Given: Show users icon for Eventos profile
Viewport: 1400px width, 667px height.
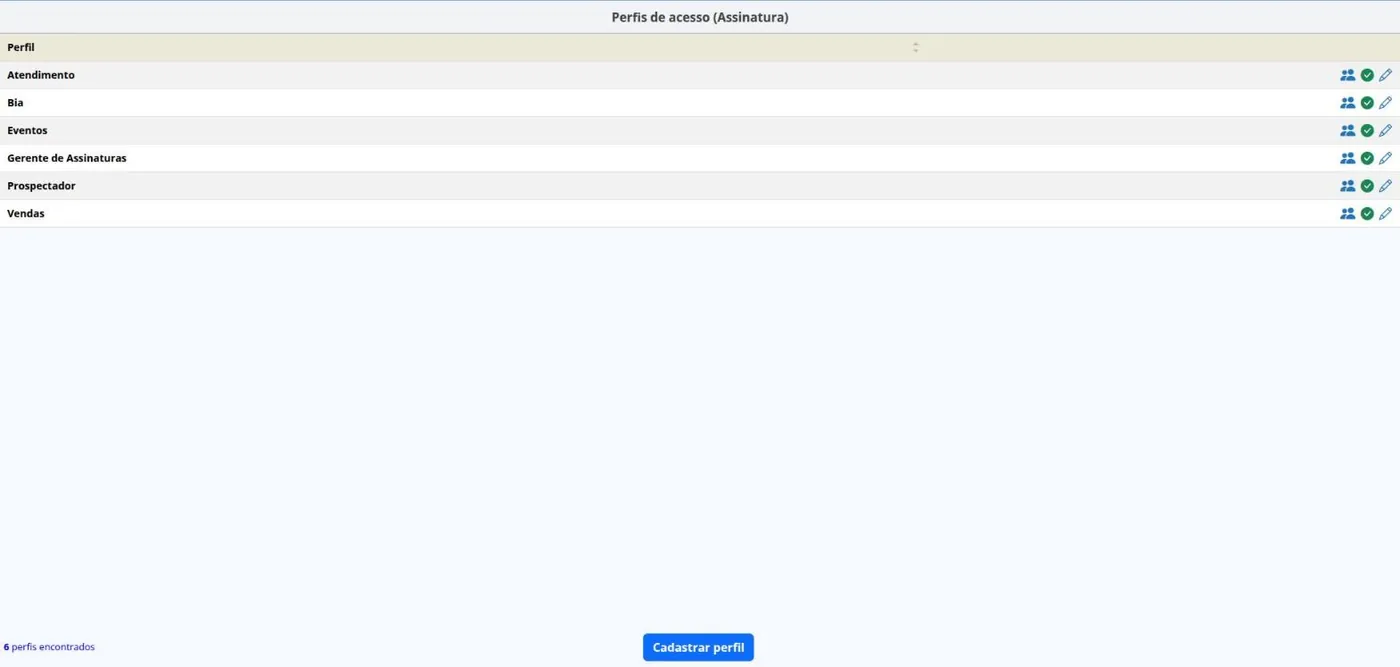Looking at the screenshot, I should pos(1348,130).
